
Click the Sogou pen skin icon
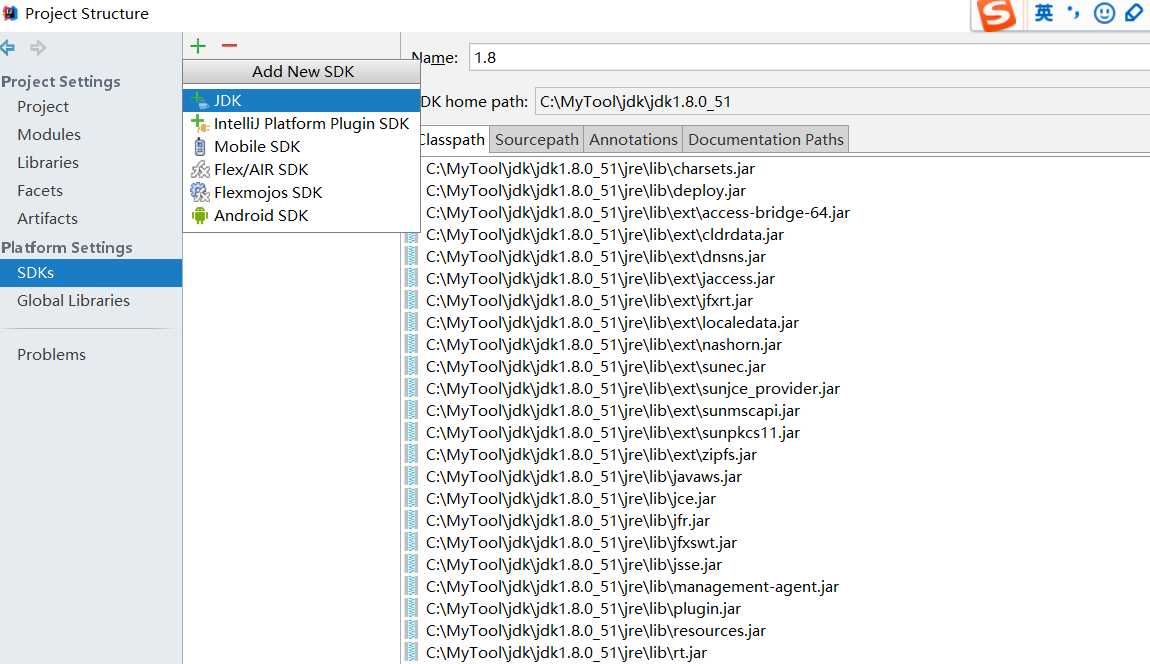point(1135,12)
